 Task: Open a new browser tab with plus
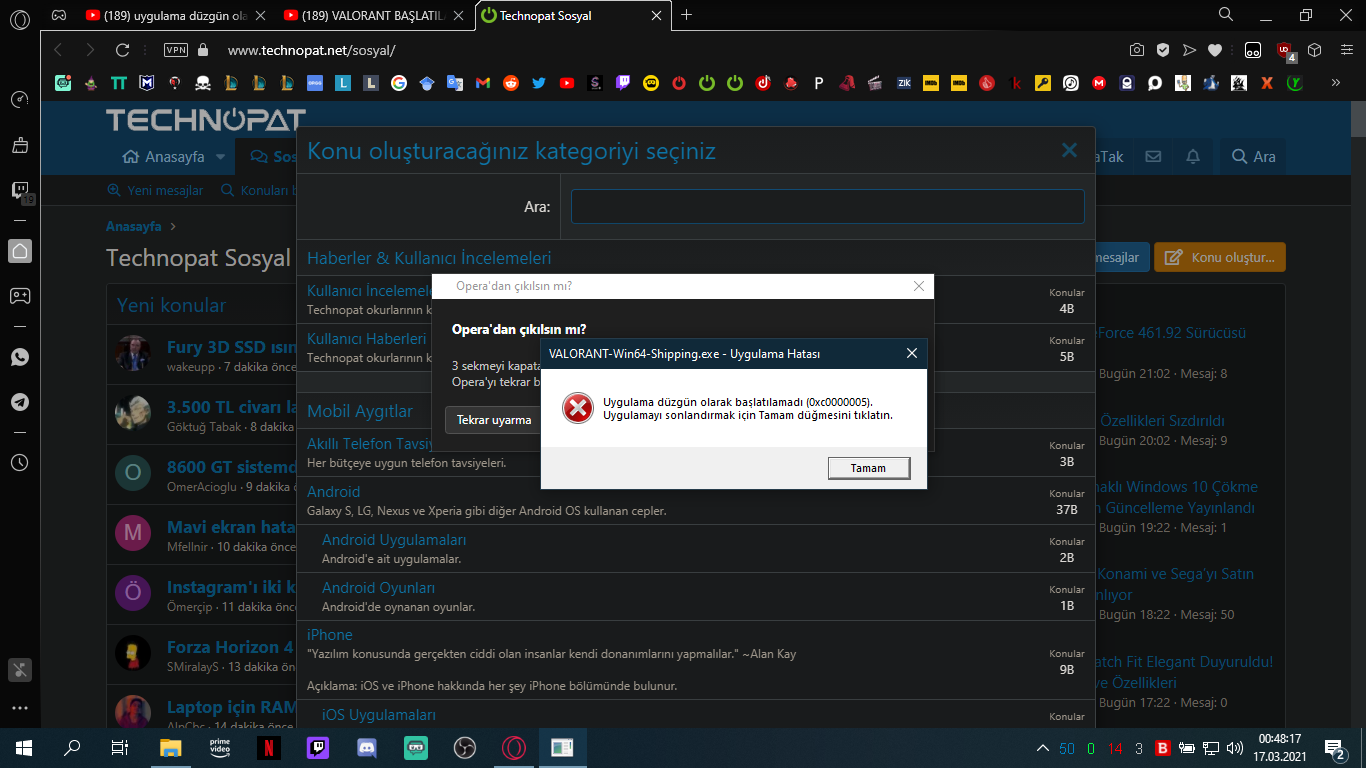(x=686, y=15)
